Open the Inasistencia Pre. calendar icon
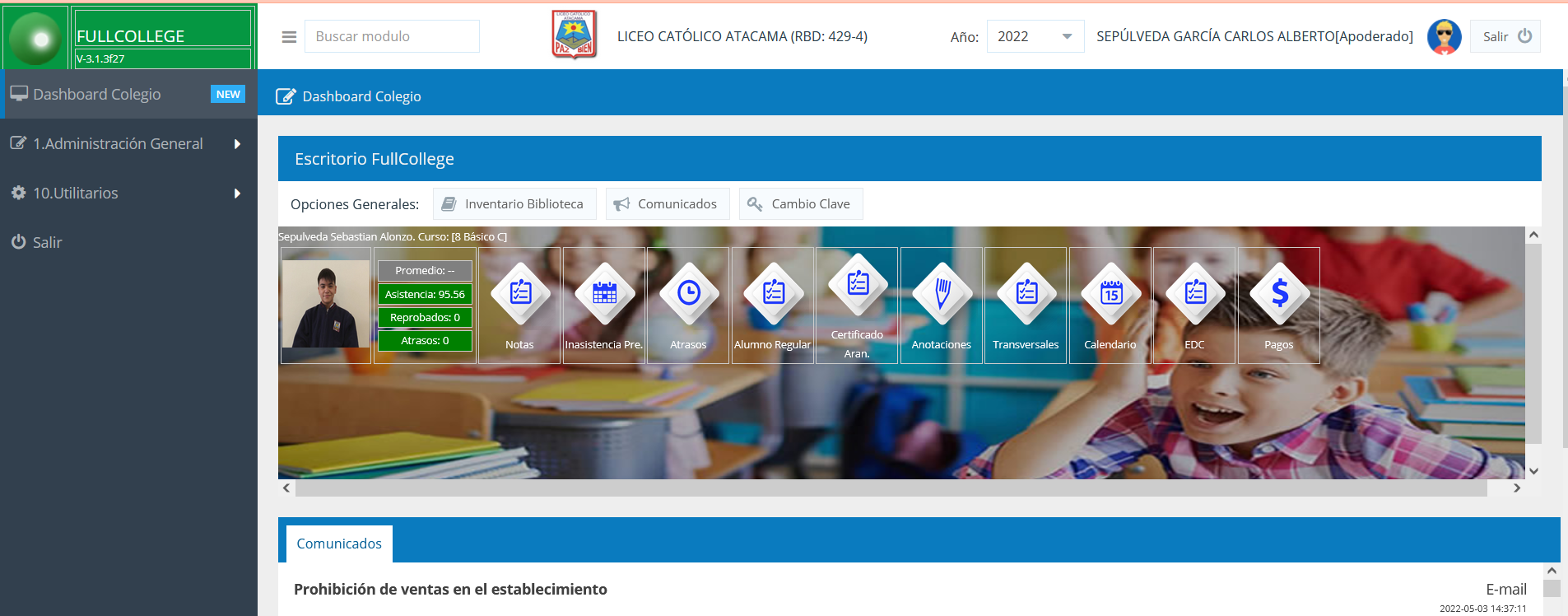 [604, 293]
